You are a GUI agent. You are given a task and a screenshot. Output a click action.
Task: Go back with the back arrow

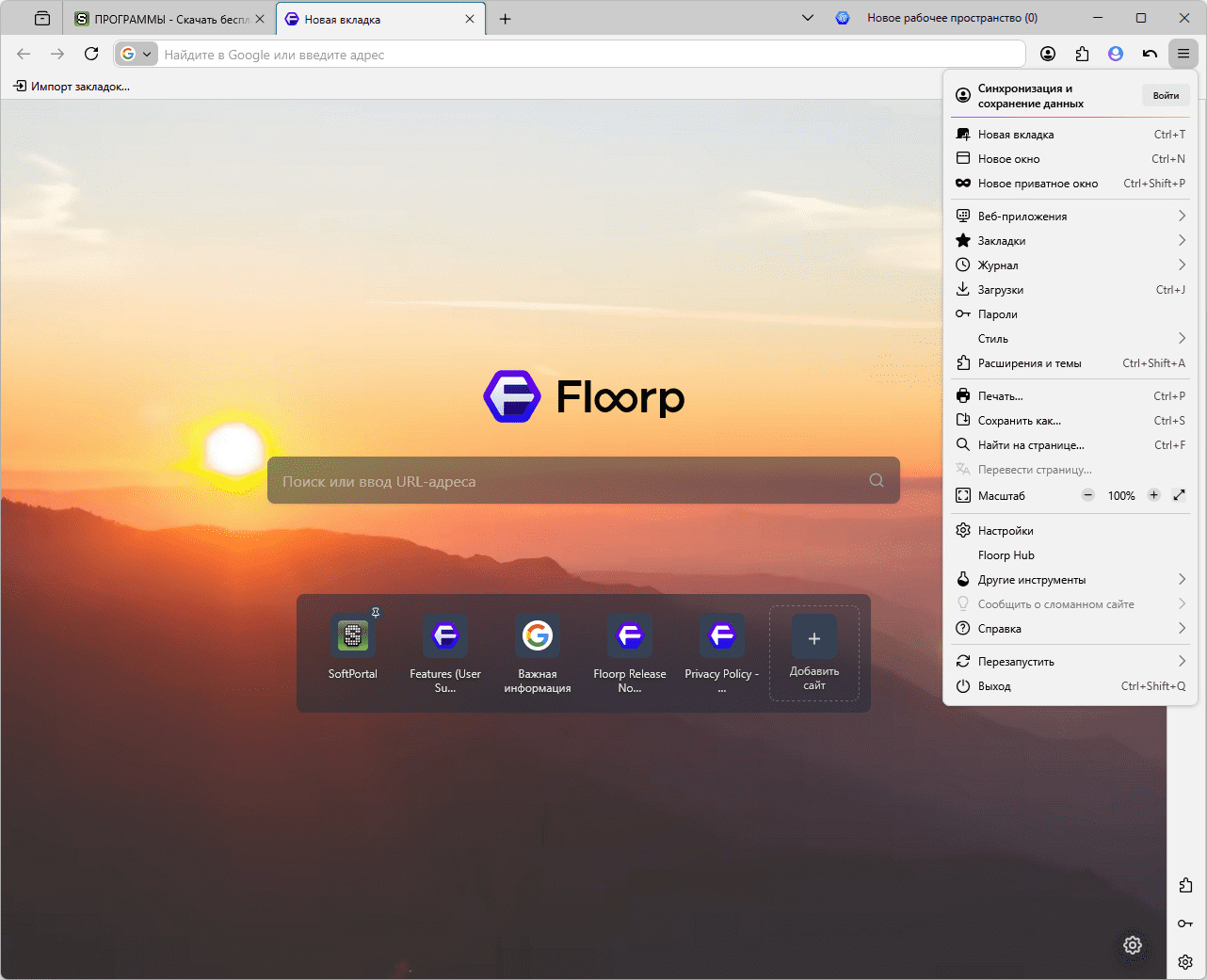[x=24, y=55]
